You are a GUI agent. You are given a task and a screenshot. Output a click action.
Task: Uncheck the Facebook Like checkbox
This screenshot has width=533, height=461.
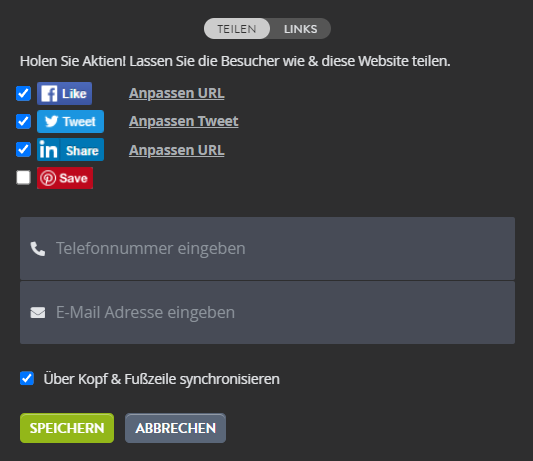point(23,93)
